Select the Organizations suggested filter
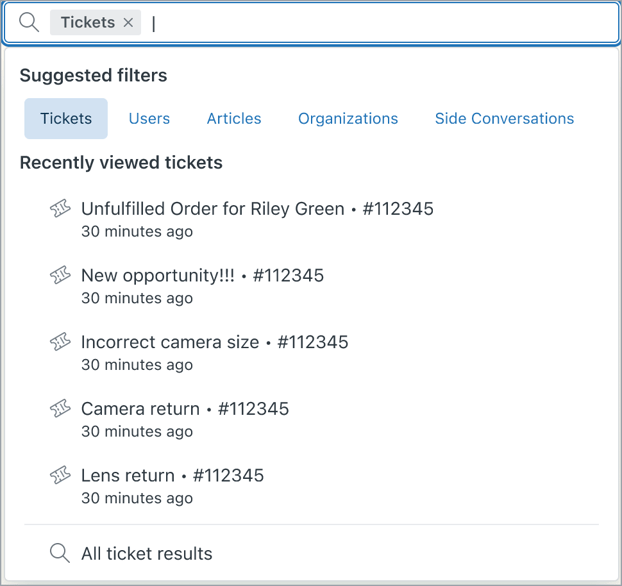 (348, 119)
